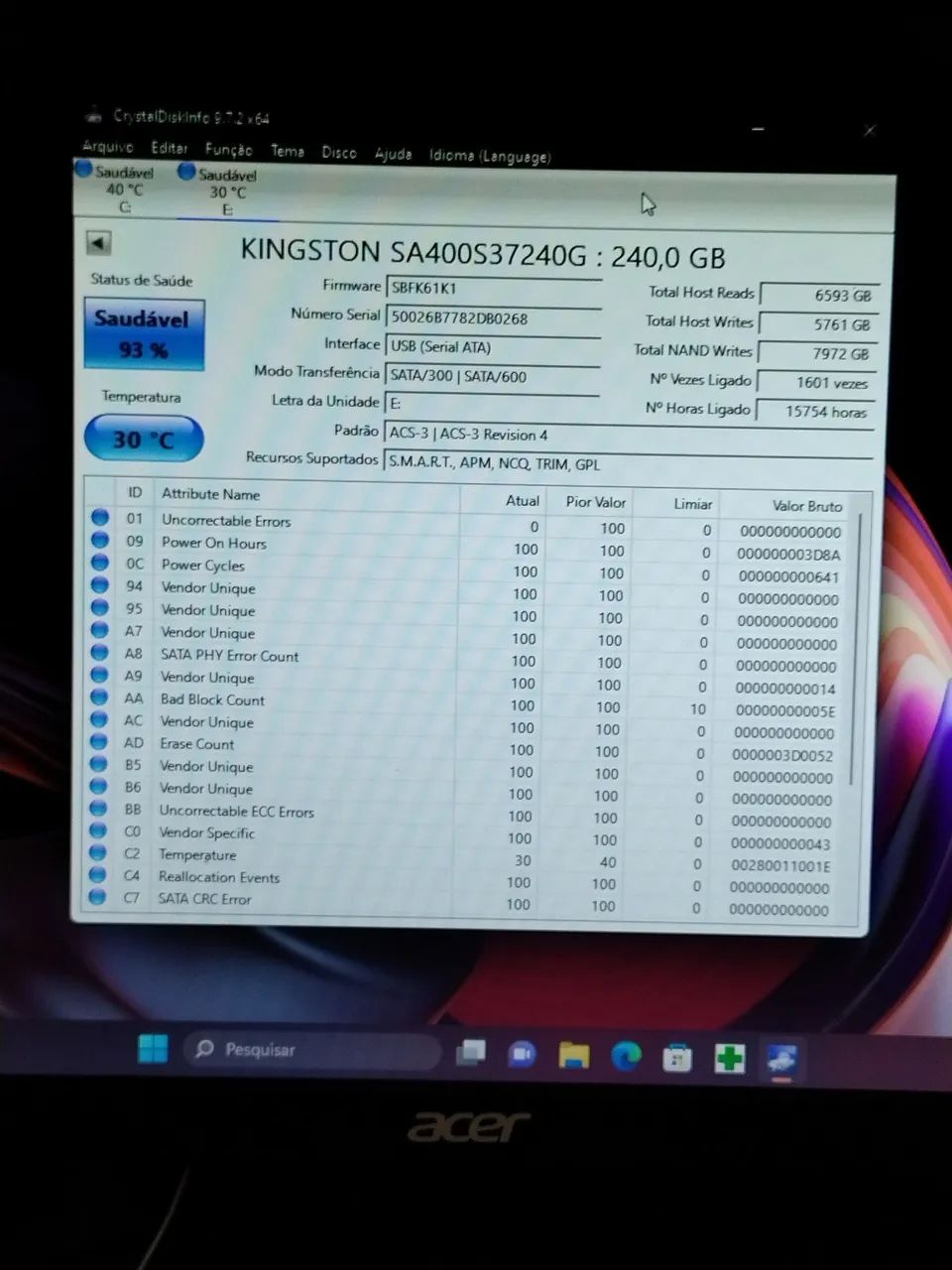Screen dimensions: 952x1270
Task: Click the Valor Bruto column header
Action: tap(807, 506)
